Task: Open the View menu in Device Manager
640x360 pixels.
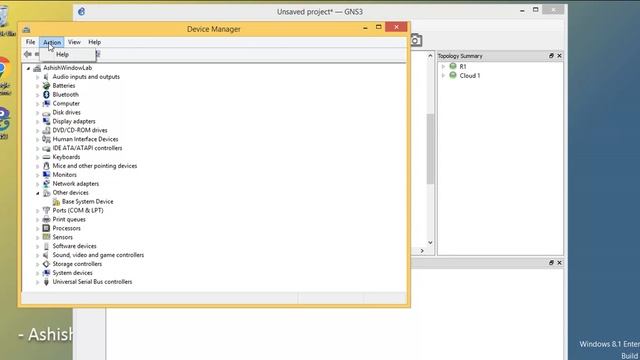Action: tap(74, 42)
